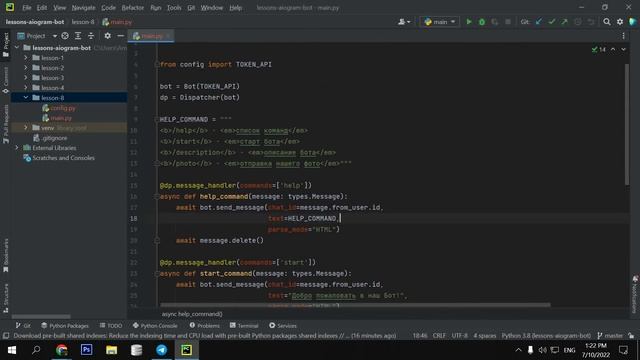Open Search Everywhere magnifier

pyautogui.click(x=607, y=22)
